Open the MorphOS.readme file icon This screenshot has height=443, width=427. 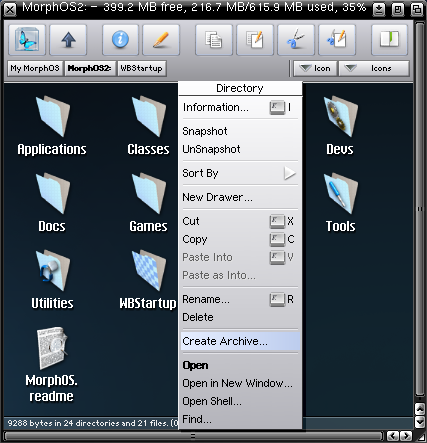click(52, 365)
